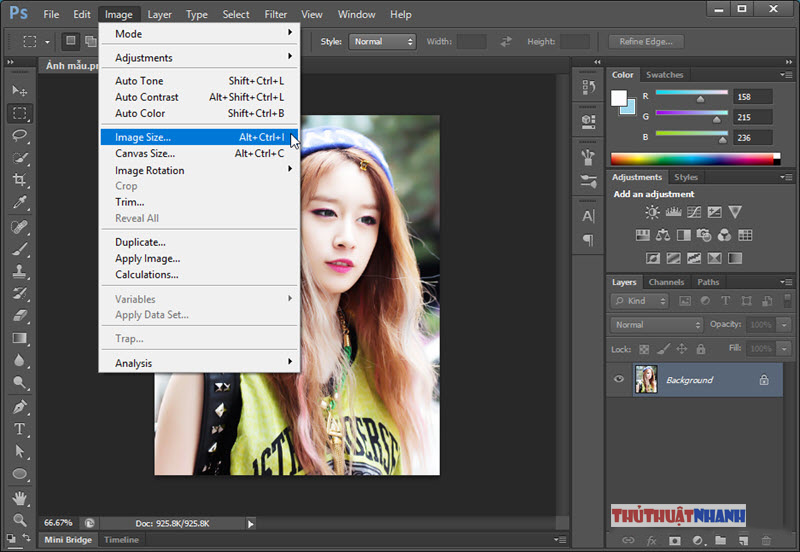Select the Crop tool
The image size is (800, 552).
(20, 181)
